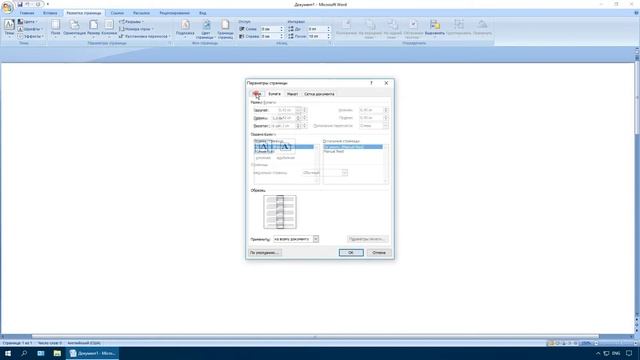The height and width of the screenshot is (360, 640).
Task: Click the Word help icon below window controls
Action: point(636,13)
